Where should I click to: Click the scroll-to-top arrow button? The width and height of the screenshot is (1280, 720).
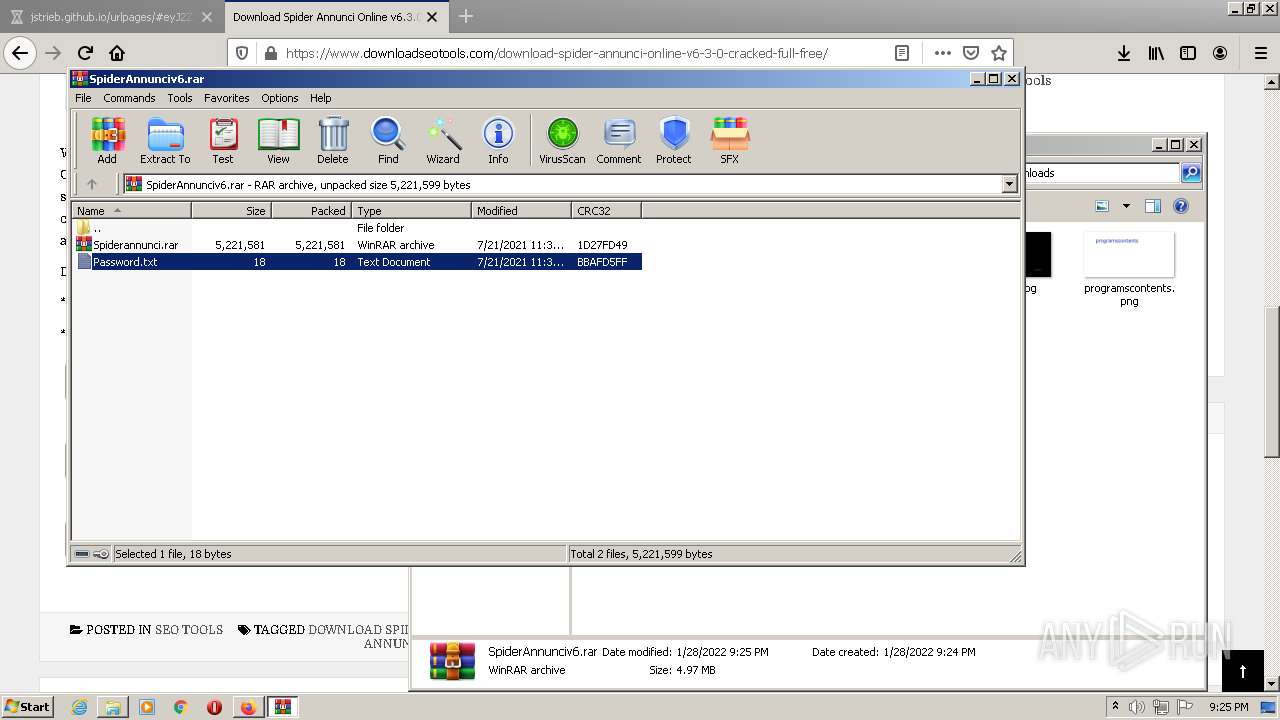click(1243, 670)
